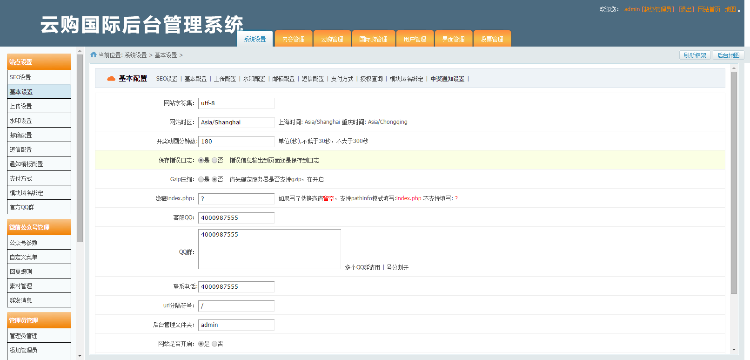Open the 内容管理 top tab
750x360 pixels.
click(x=294, y=39)
